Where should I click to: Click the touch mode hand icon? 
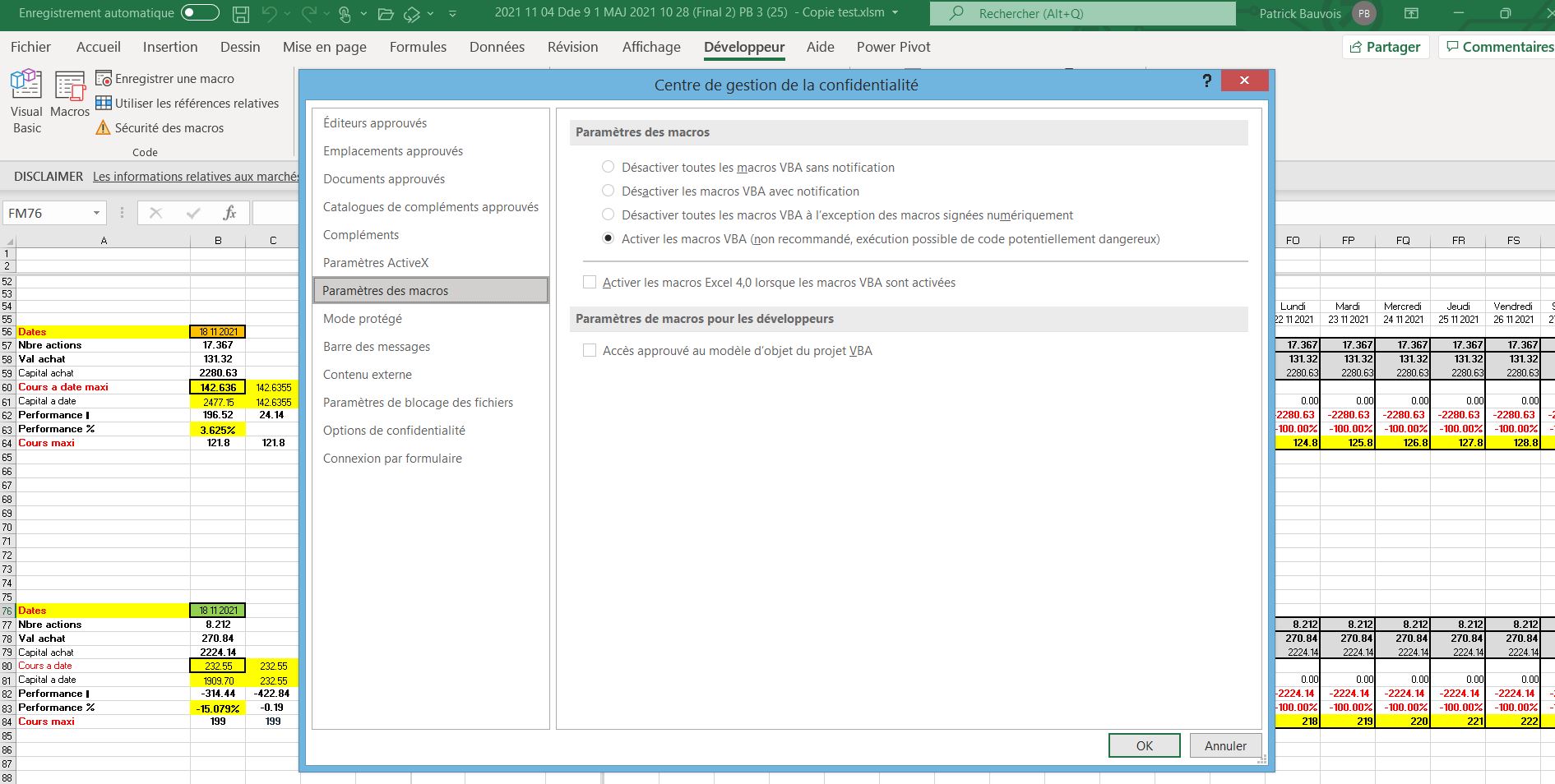[x=345, y=14]
